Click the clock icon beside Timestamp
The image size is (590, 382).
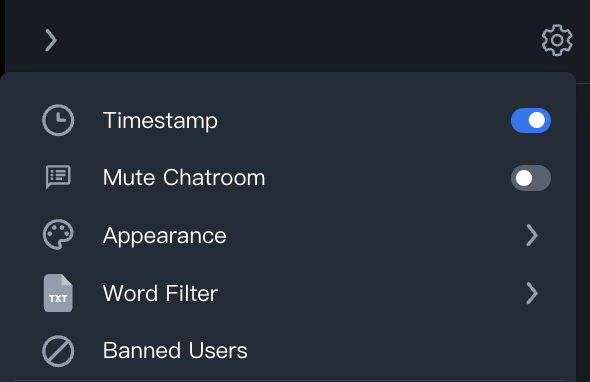(x=58, y=120)
